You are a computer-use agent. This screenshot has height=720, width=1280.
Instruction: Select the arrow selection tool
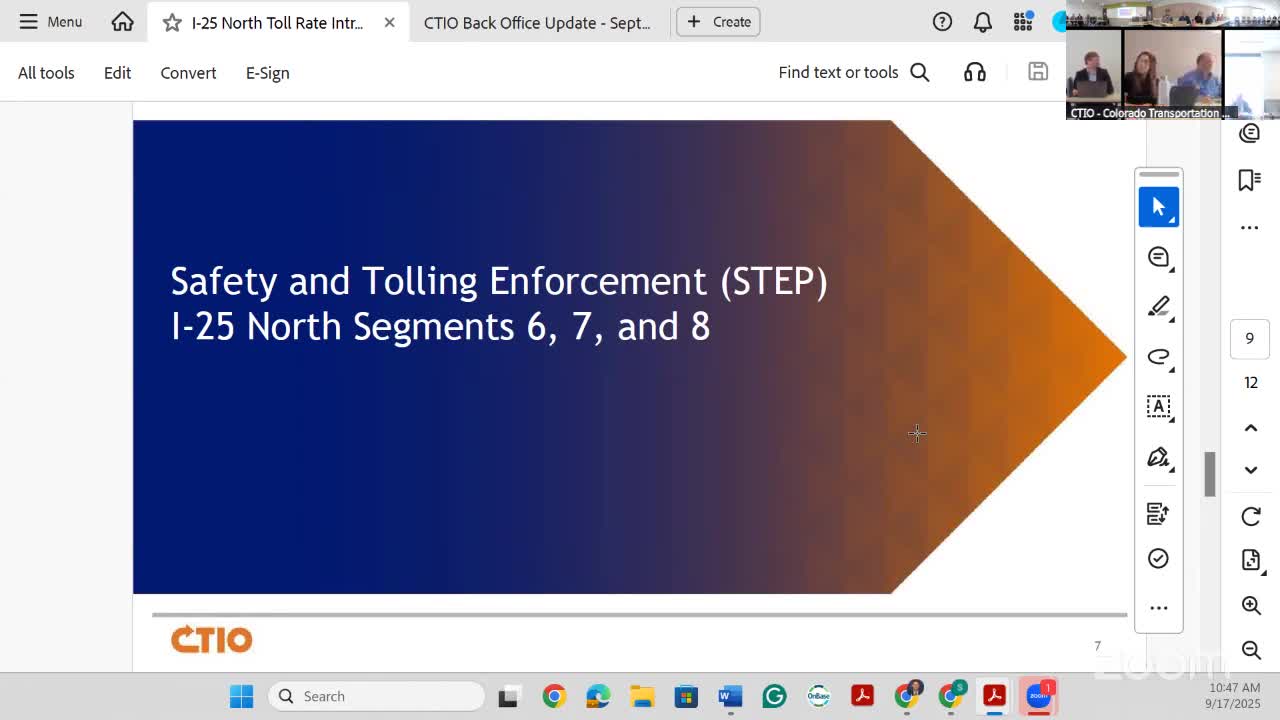pos(1158,207)
